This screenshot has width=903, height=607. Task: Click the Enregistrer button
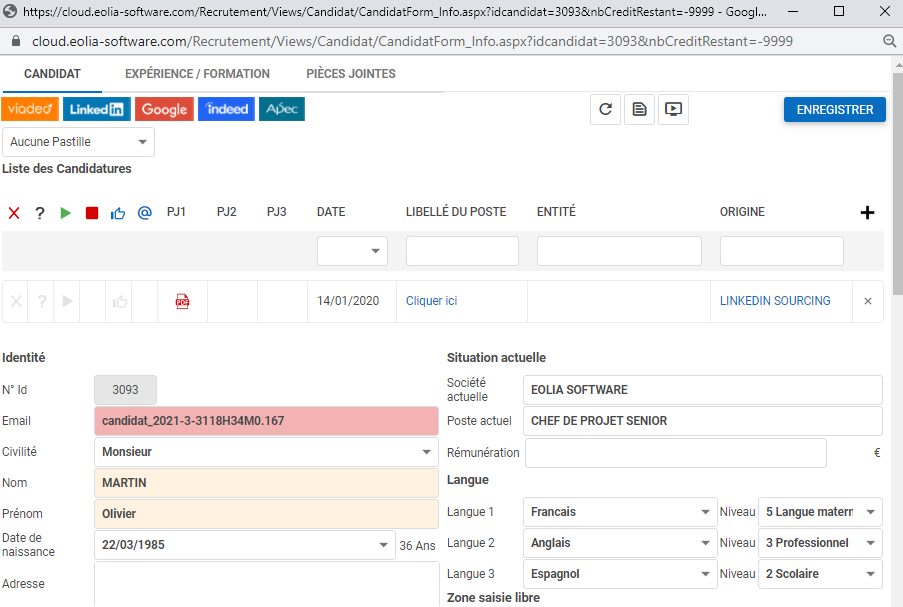pyautogui.click(x=834, y=110)
